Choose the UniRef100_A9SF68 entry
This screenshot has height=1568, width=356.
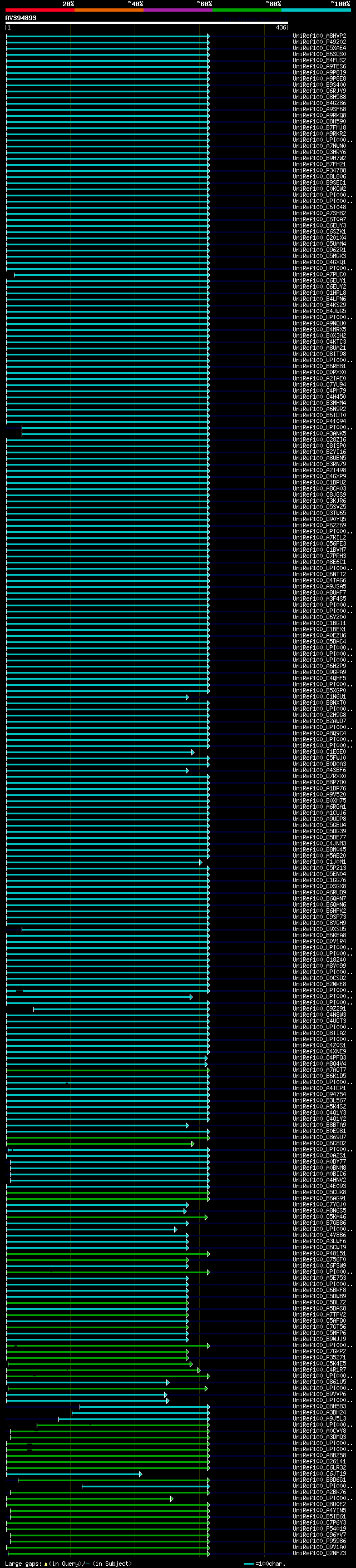coord(319,110)
